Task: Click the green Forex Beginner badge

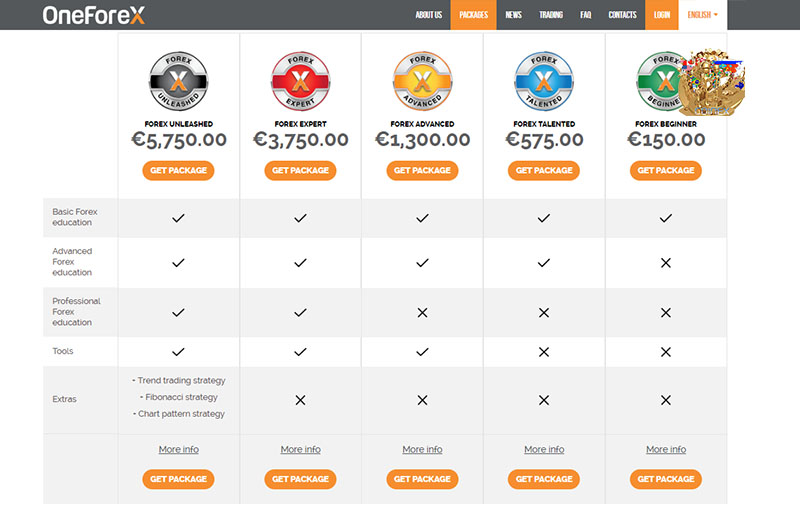Action: click(x=658, y=81)
